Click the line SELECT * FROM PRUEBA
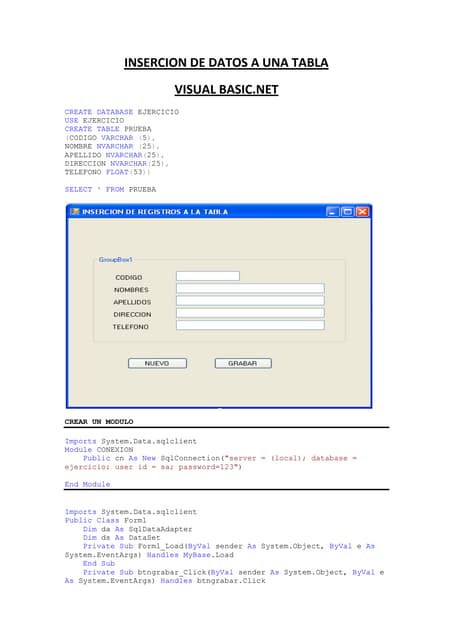The width and height of the screenshot is (453, 640). click(x=110, y=189)
